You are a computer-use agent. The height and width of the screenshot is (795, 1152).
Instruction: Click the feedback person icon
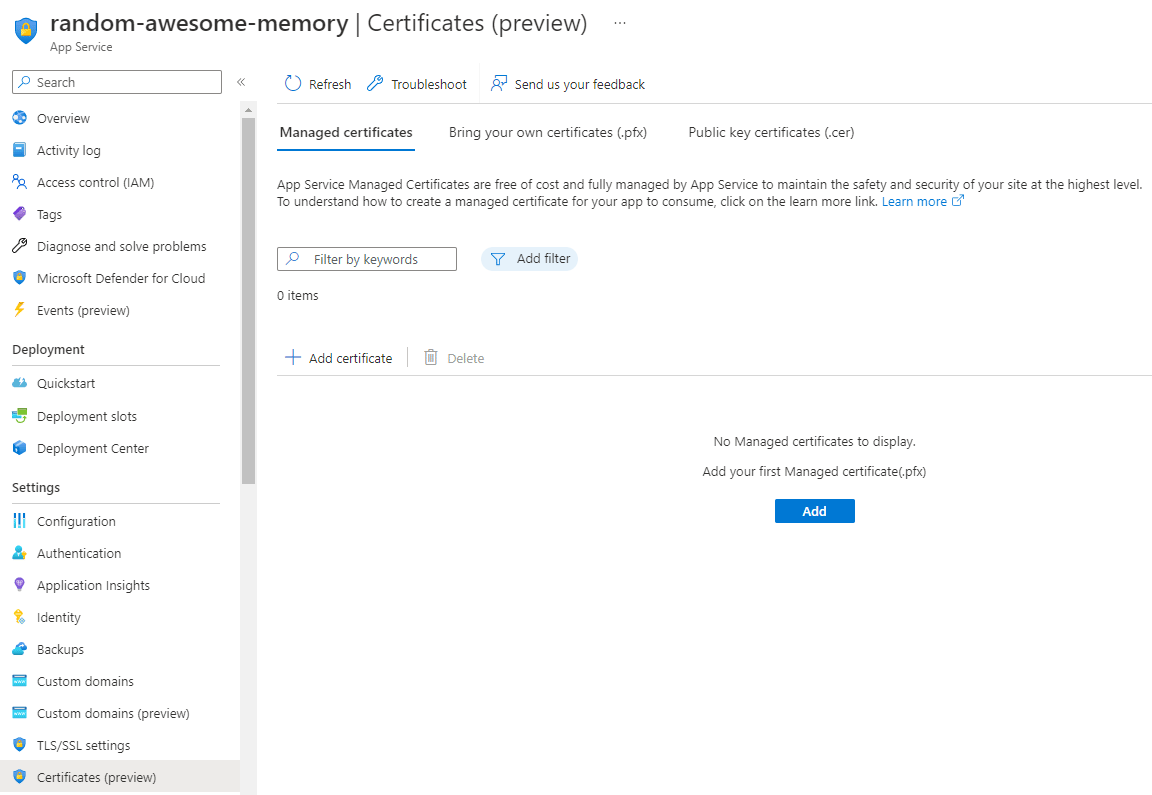(499, 83)
